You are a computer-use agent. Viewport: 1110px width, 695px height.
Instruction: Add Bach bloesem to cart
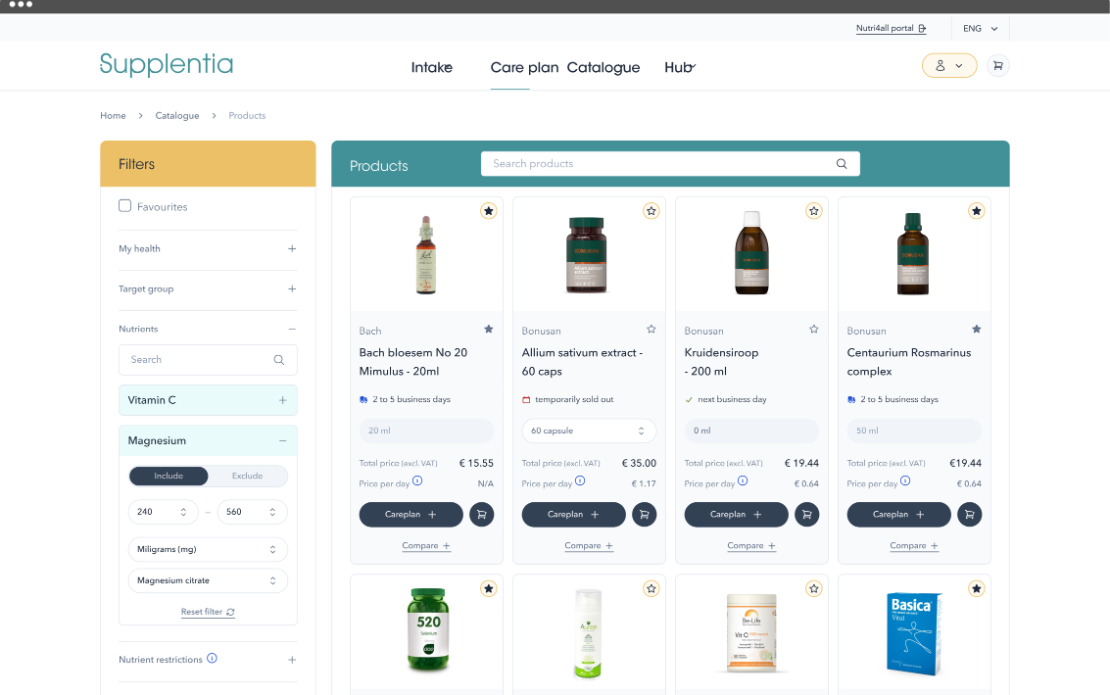481,515
